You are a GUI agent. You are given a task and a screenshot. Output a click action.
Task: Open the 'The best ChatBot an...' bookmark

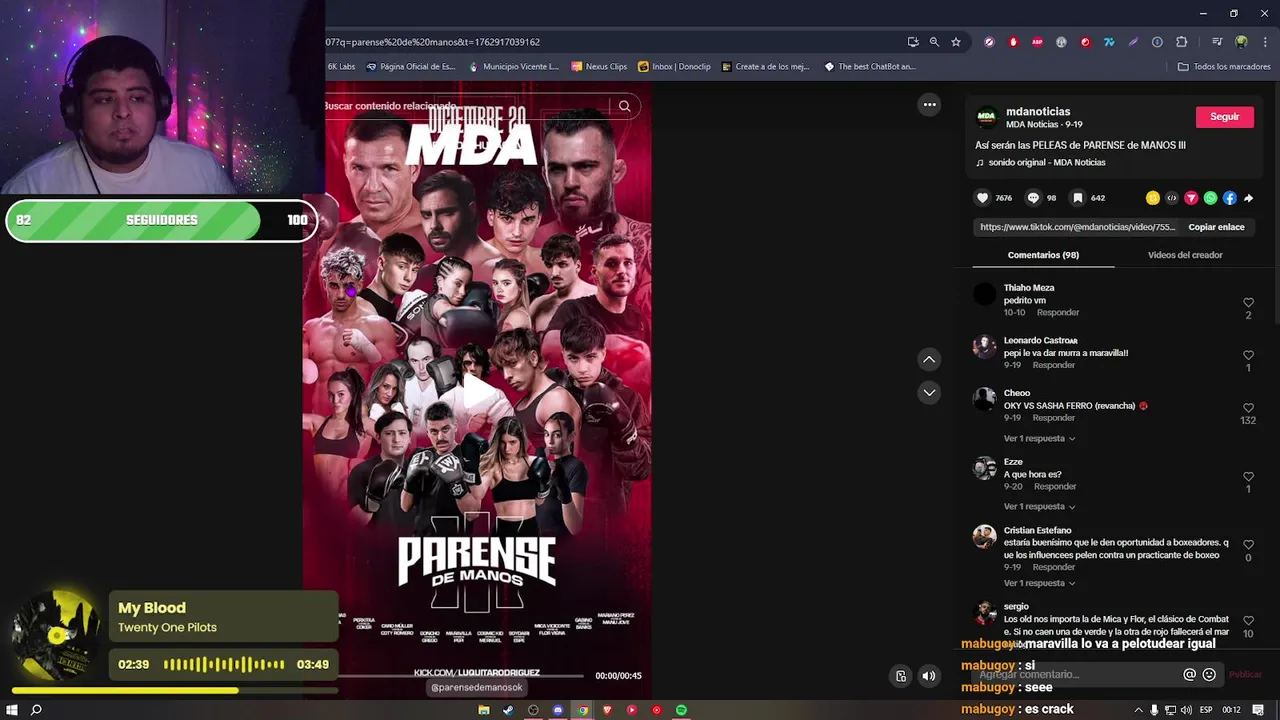pyautogui.click(x=869, y=67)
